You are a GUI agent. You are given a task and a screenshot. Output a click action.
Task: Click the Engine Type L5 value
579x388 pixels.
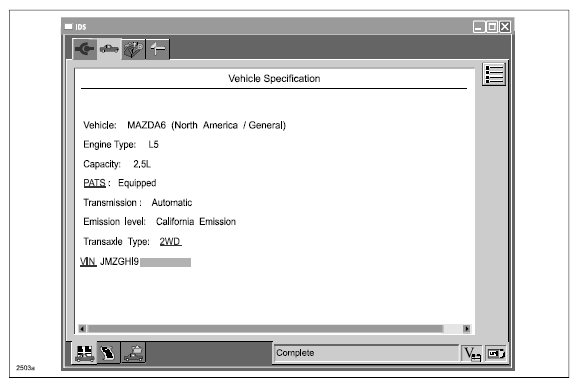tap(153, 145)
